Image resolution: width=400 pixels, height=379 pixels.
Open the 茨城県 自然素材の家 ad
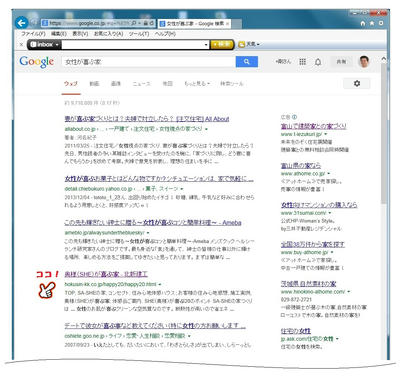pyautogui.click(x=309, y=284)
